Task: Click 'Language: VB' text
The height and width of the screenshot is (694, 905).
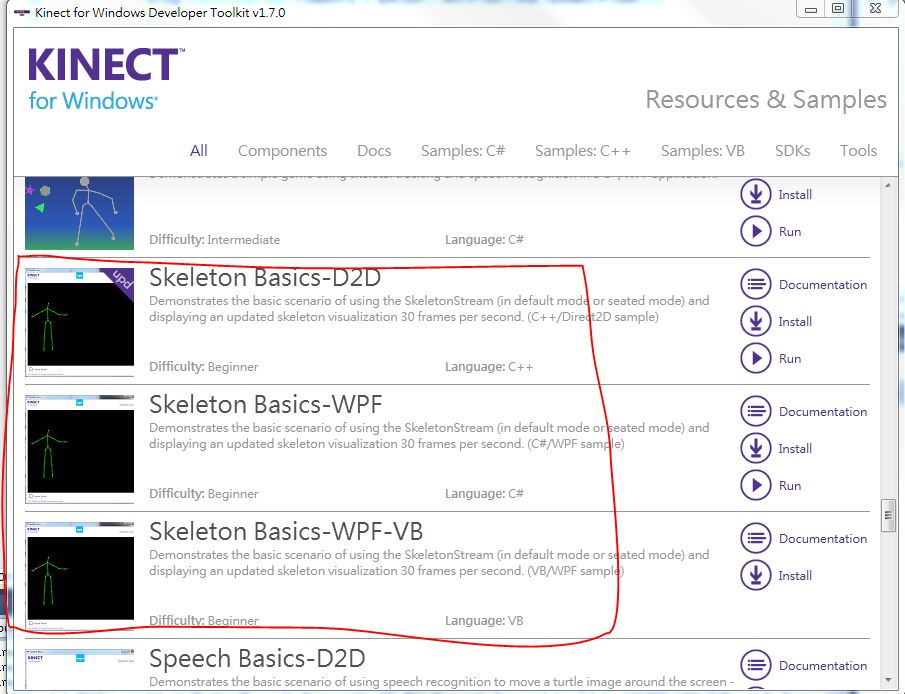Action: point(484,621)
